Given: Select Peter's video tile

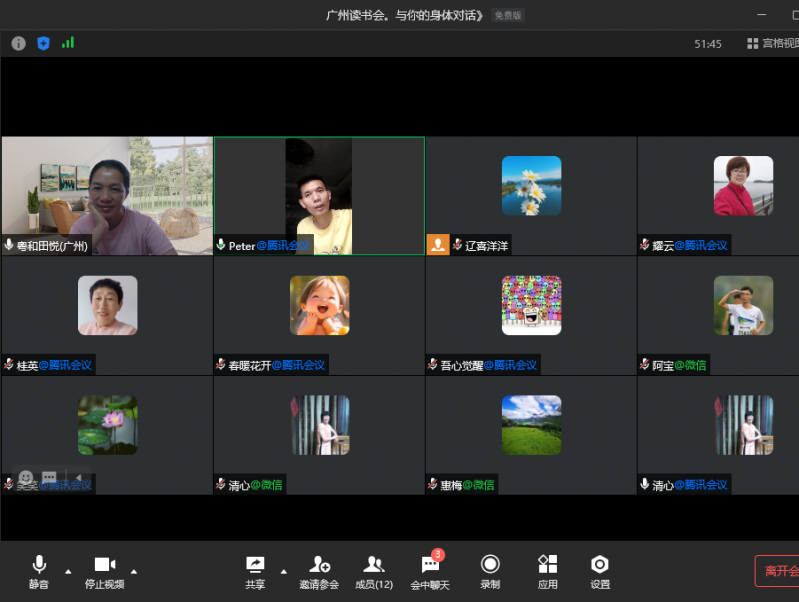Looking at the screenshot, I should click(319, 196).
